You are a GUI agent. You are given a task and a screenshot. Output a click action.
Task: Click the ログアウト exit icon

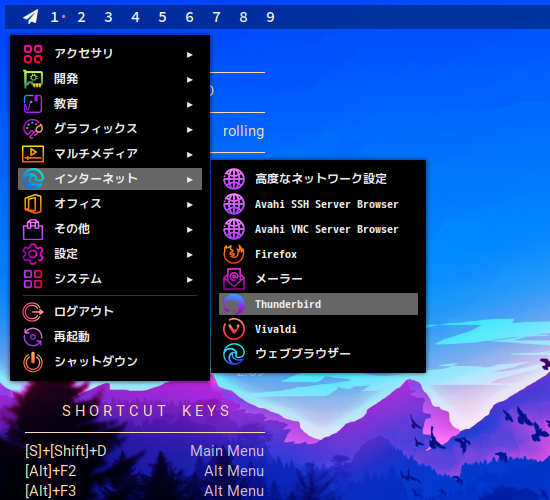pyautogui.click(x=33, y=312)
